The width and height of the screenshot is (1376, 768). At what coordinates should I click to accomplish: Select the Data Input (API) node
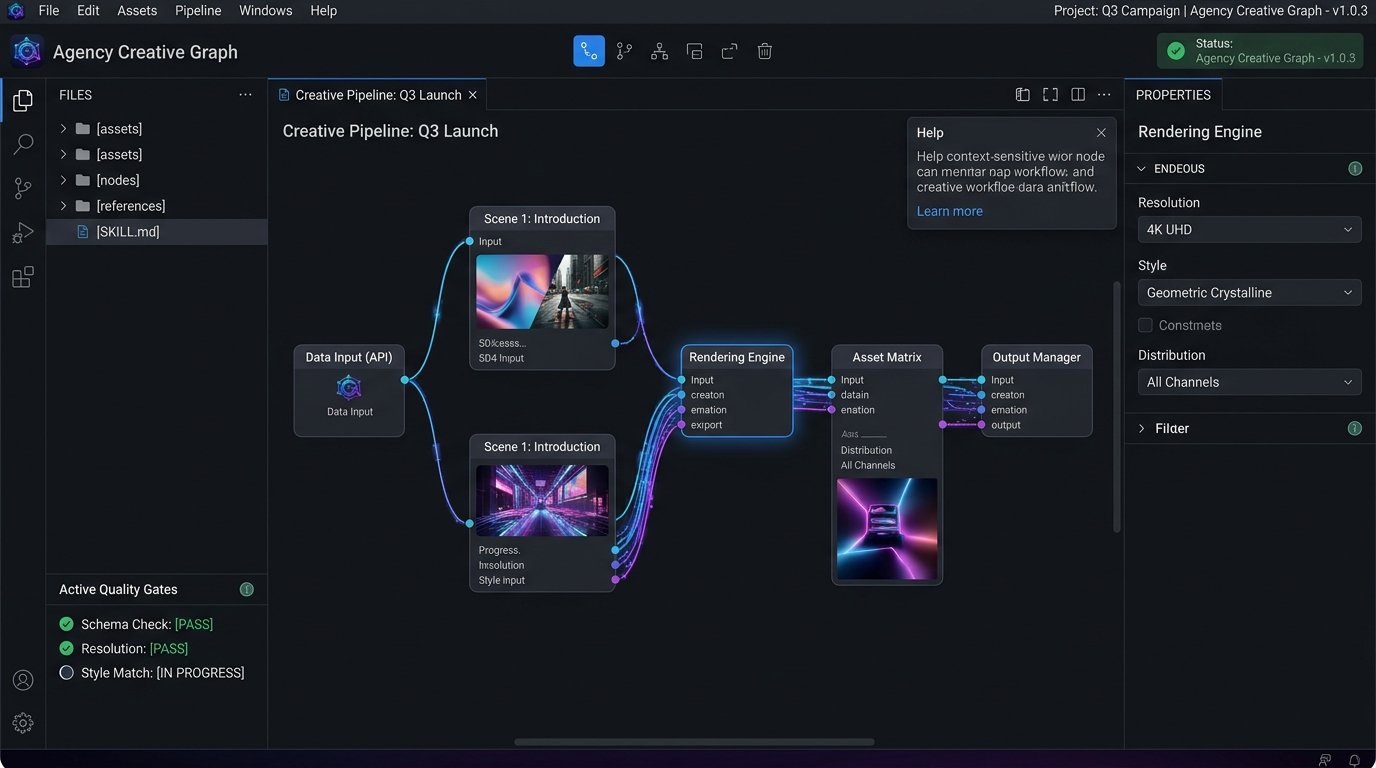coord(349,391)
